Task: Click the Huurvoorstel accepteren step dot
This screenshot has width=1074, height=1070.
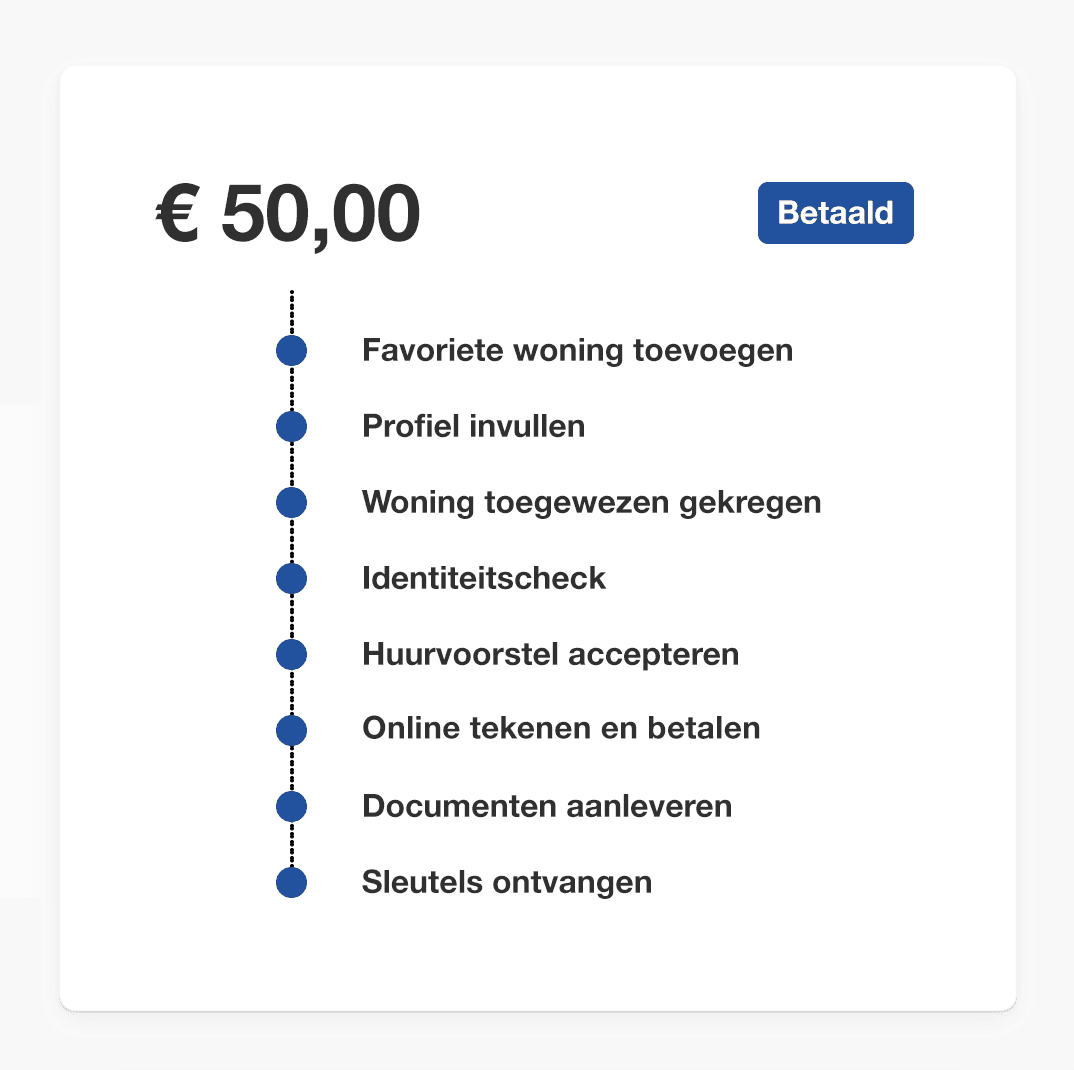Action: [x=291, y=655]
